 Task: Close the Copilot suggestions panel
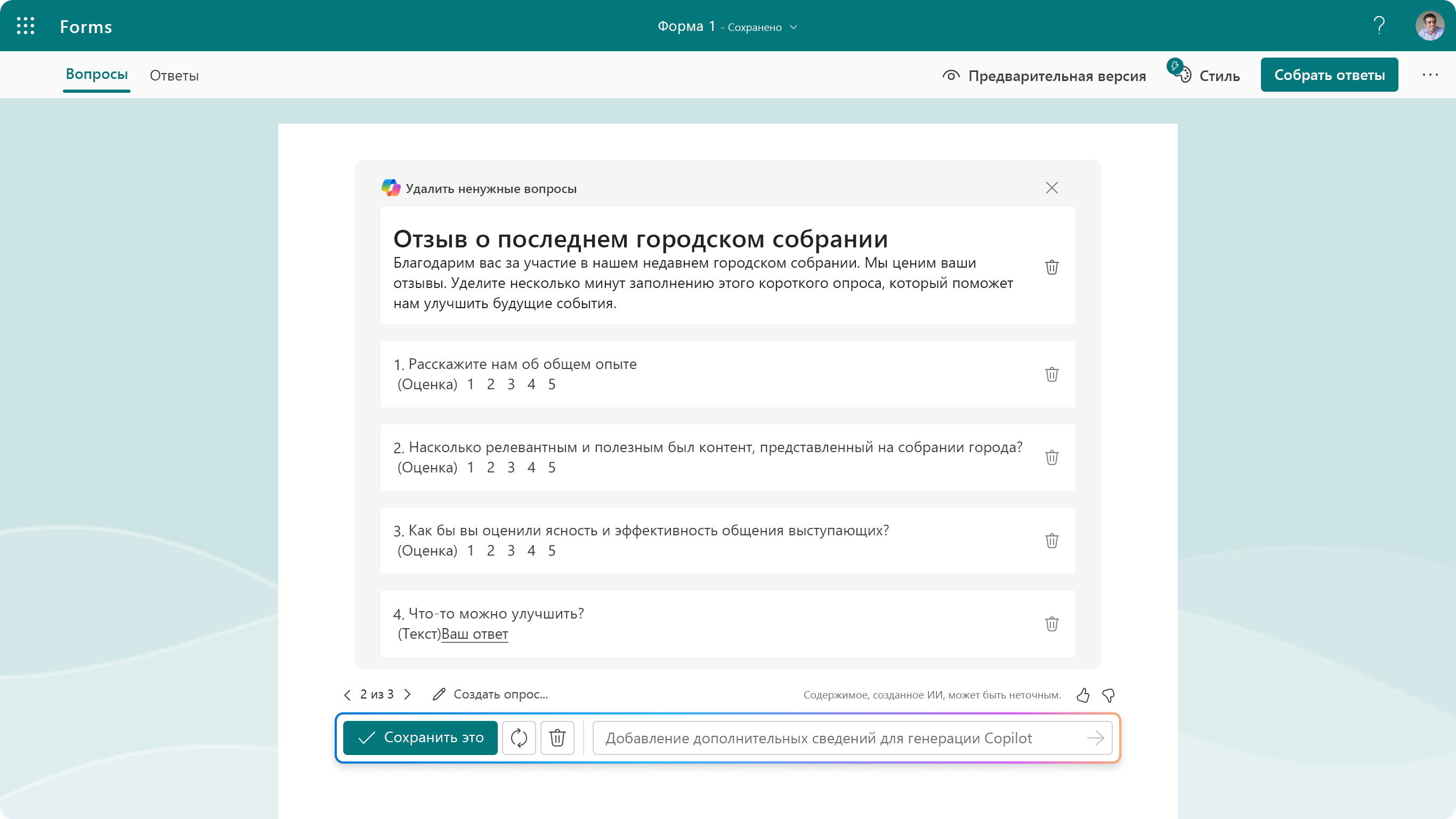(x=1052, y=188)
